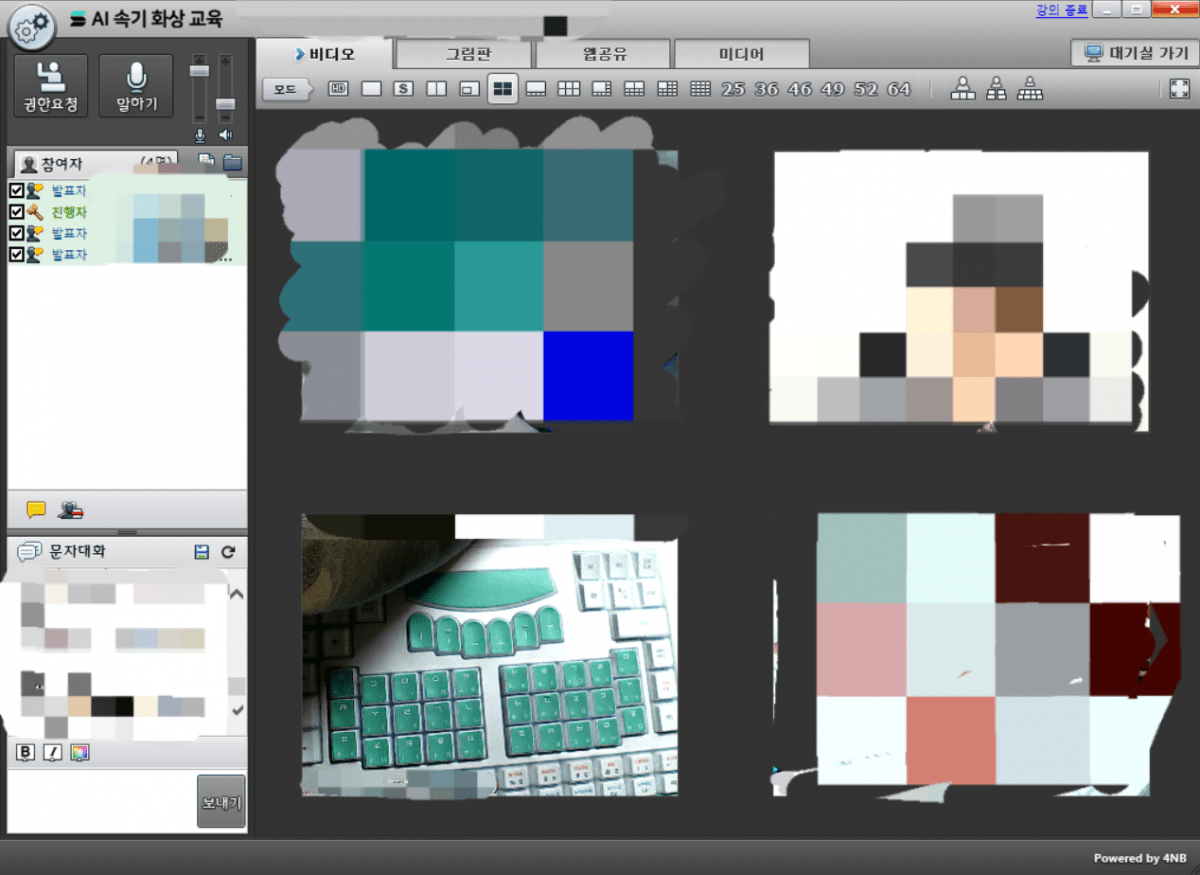Refresh the 문자대화 chat panel

coord(228,552)
